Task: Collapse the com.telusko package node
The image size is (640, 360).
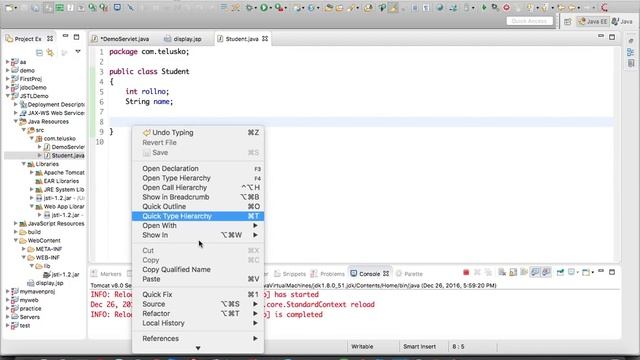Action: 32,138
